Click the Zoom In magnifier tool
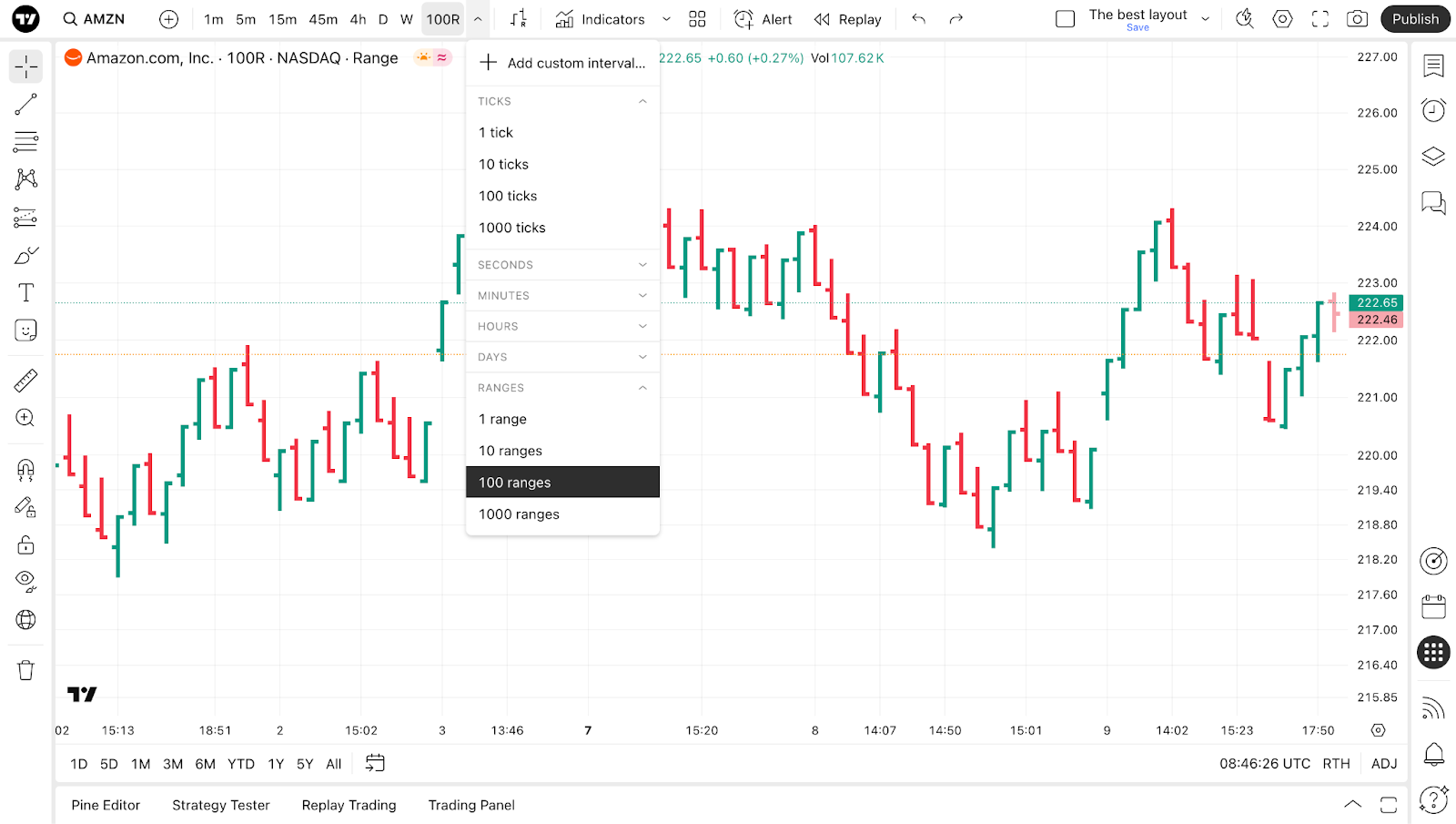This screenshot has width=1456, height=824. (x=25, y=418)
